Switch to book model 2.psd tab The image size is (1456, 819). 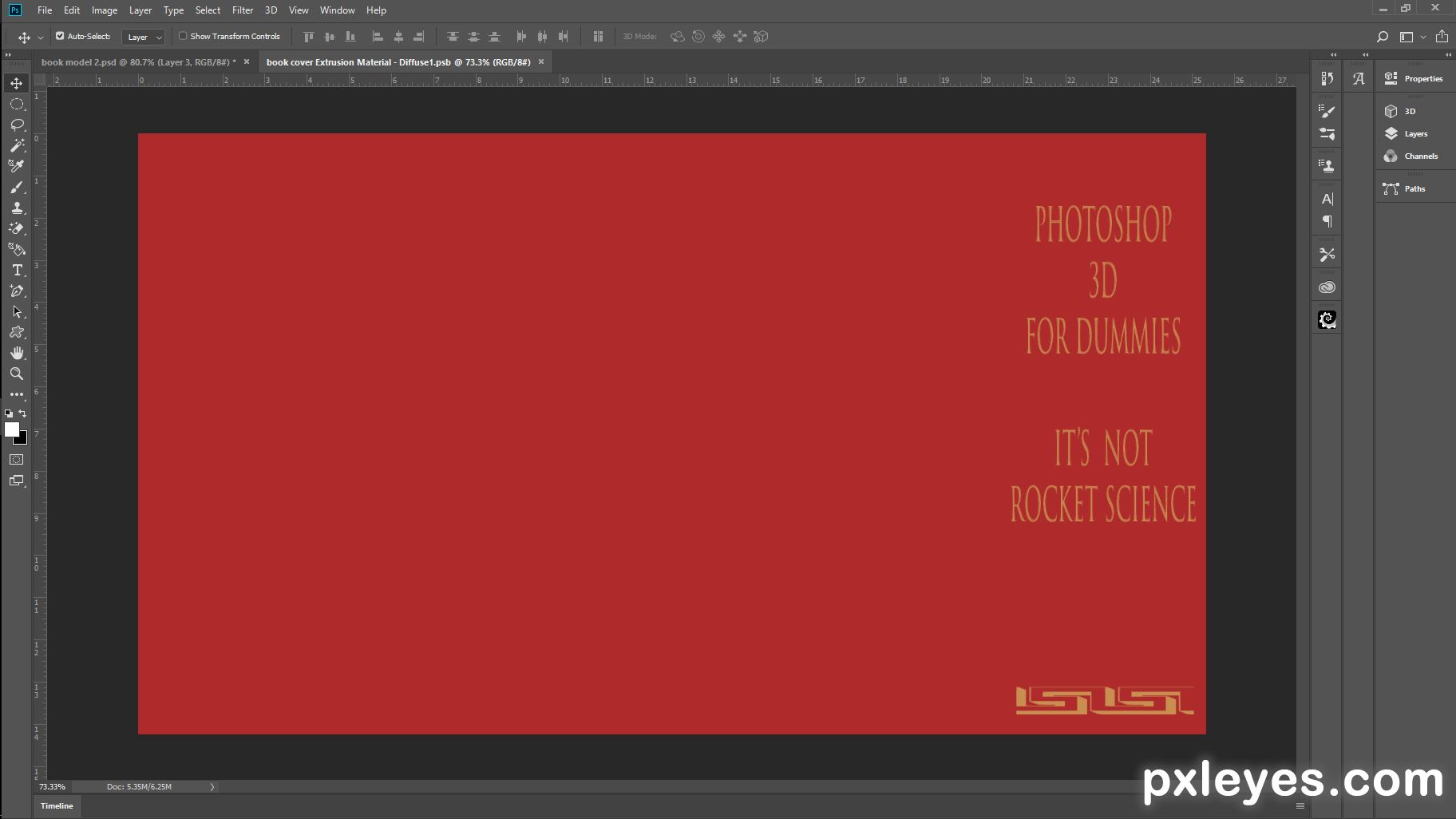coord(138,61)
